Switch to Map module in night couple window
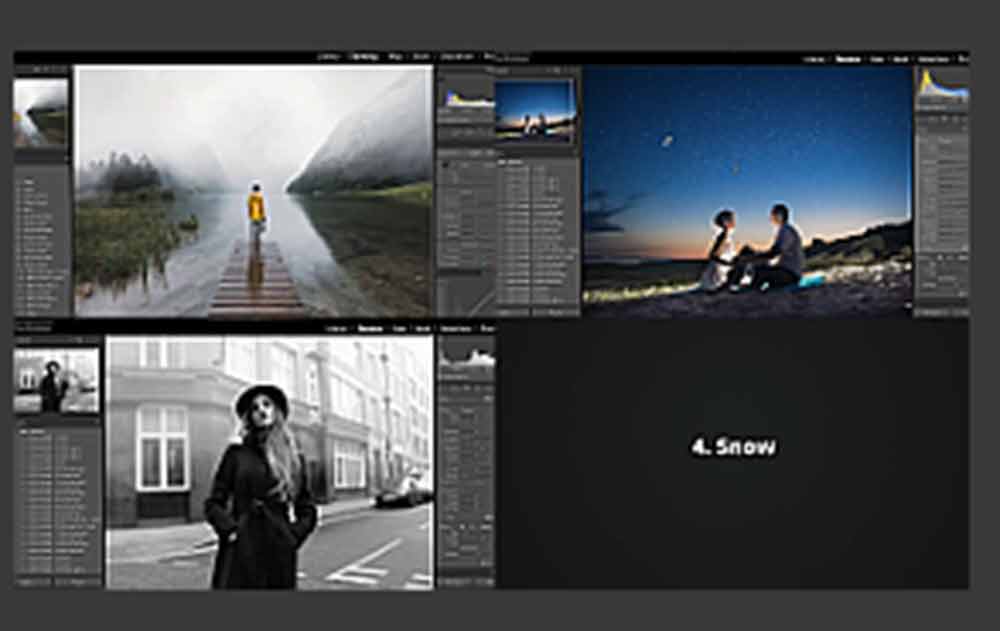 pyautogui.click(x=877, y=59)
